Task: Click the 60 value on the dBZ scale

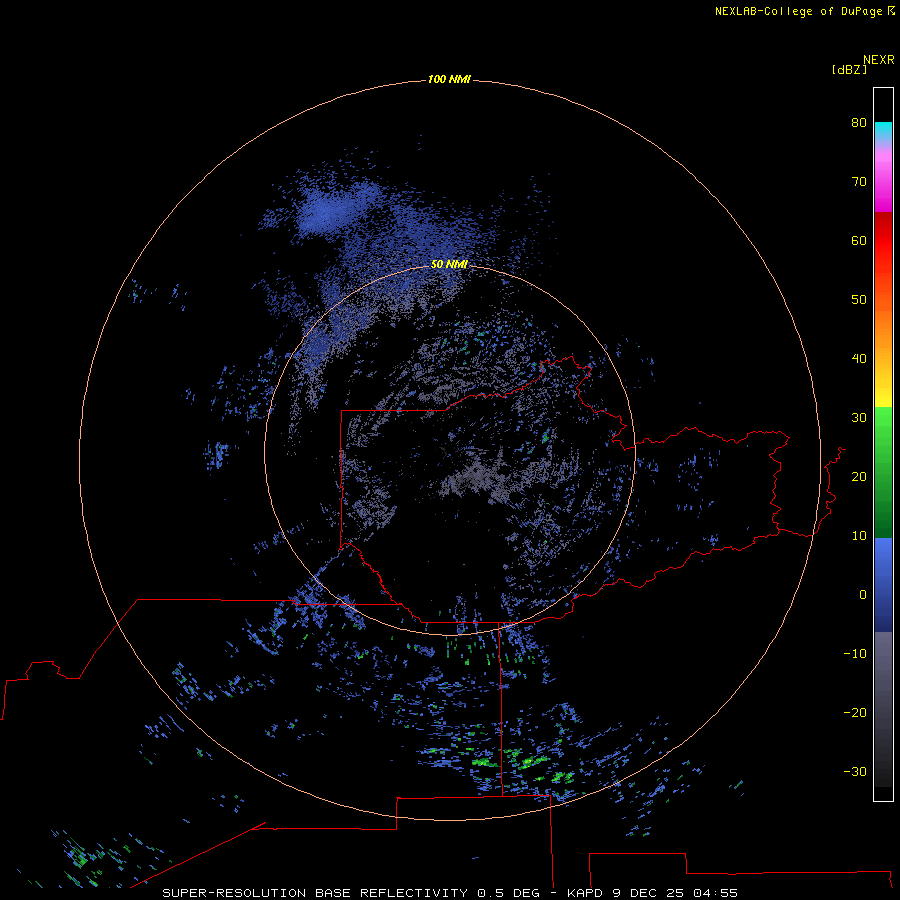Action: point(859,240)
